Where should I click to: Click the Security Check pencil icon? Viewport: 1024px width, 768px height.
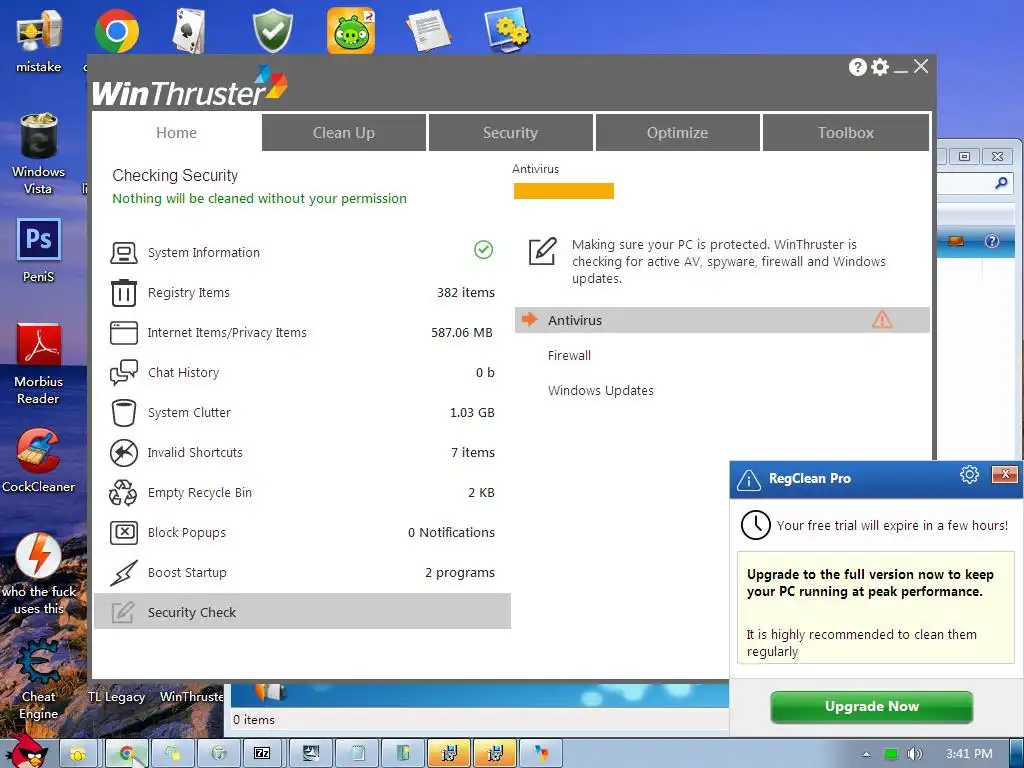(x=123, y=613)
